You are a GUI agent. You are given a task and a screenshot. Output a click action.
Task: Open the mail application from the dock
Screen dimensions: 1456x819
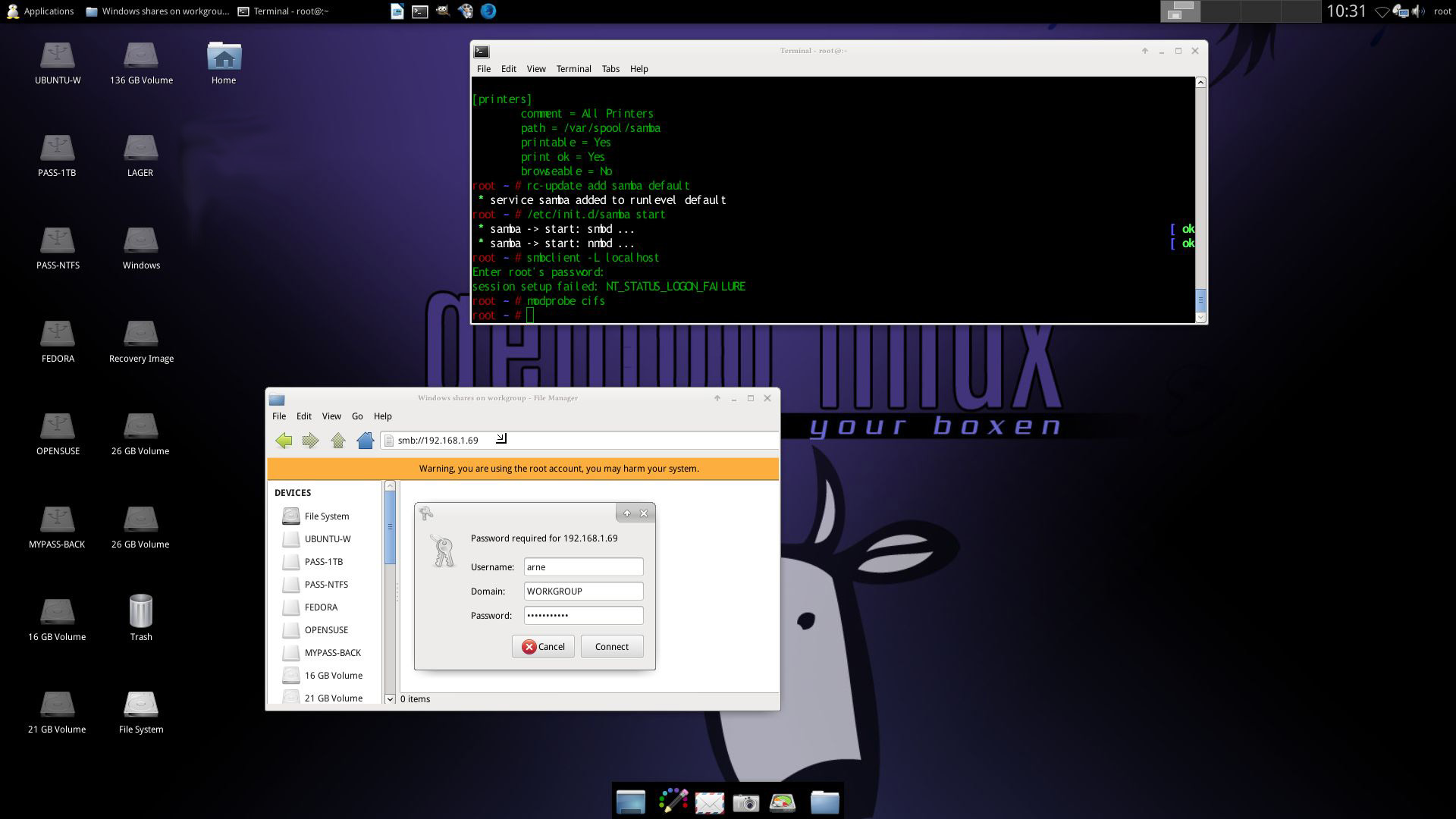[x=710, y=802]
